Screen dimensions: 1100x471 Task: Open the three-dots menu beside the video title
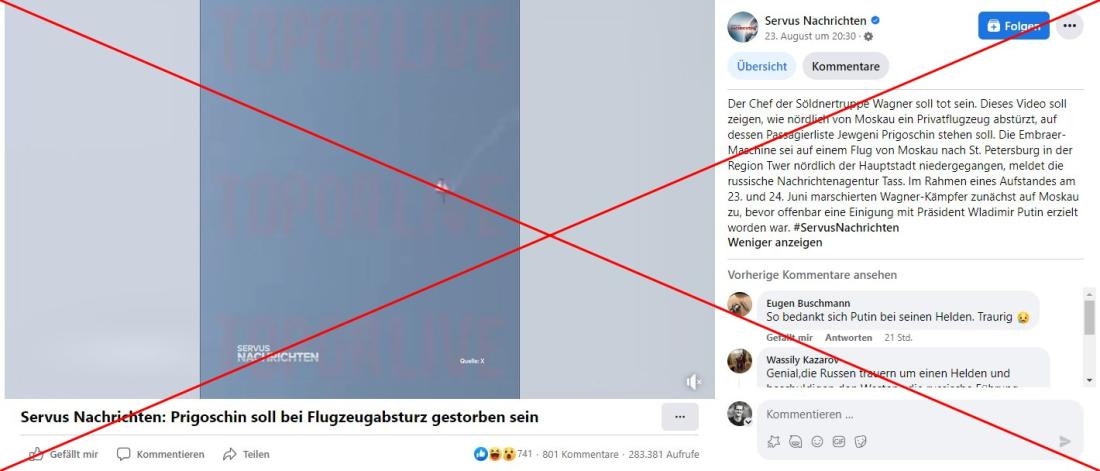tap(679, 417)
